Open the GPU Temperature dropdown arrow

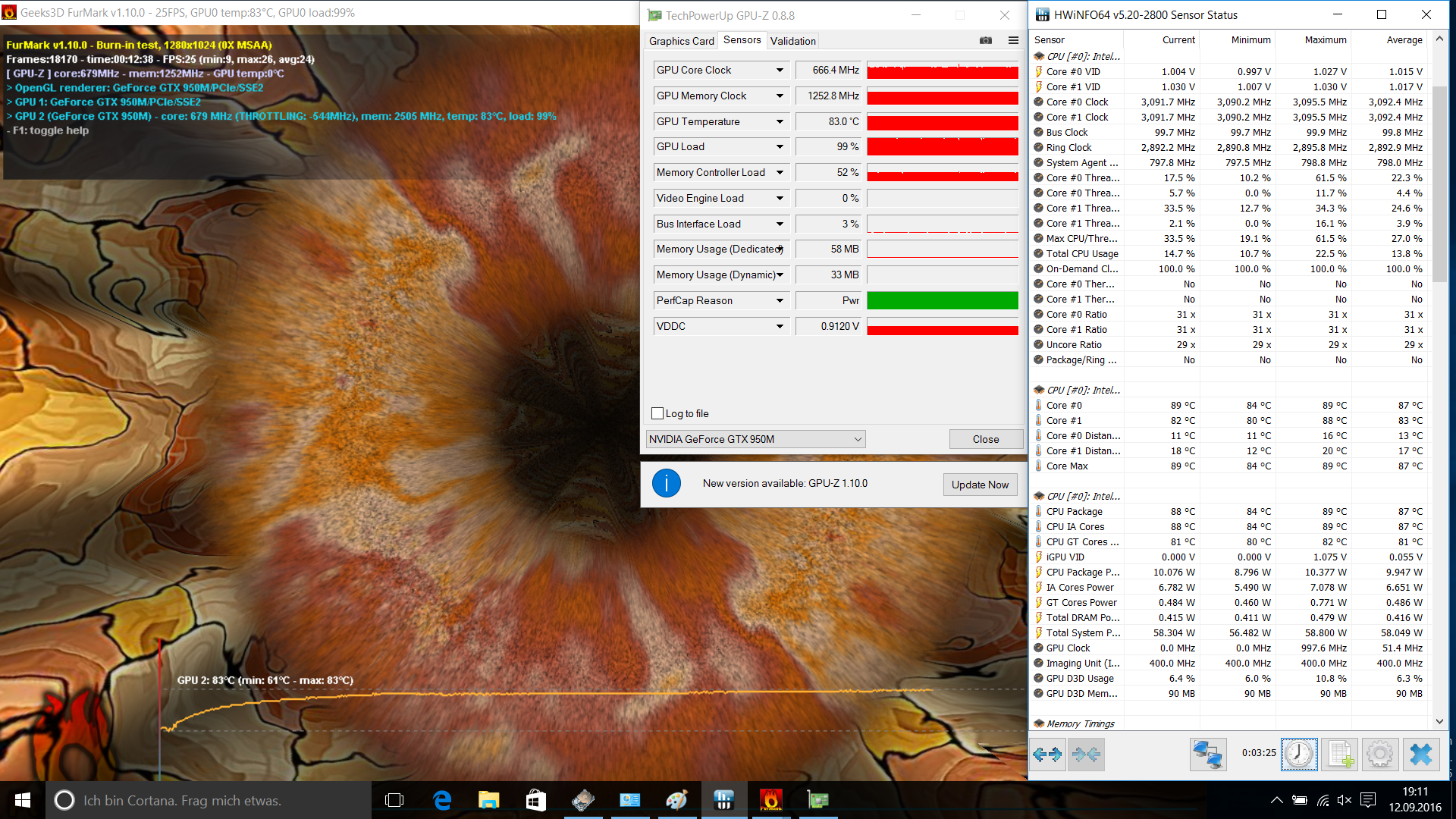(x=780, y=122)
